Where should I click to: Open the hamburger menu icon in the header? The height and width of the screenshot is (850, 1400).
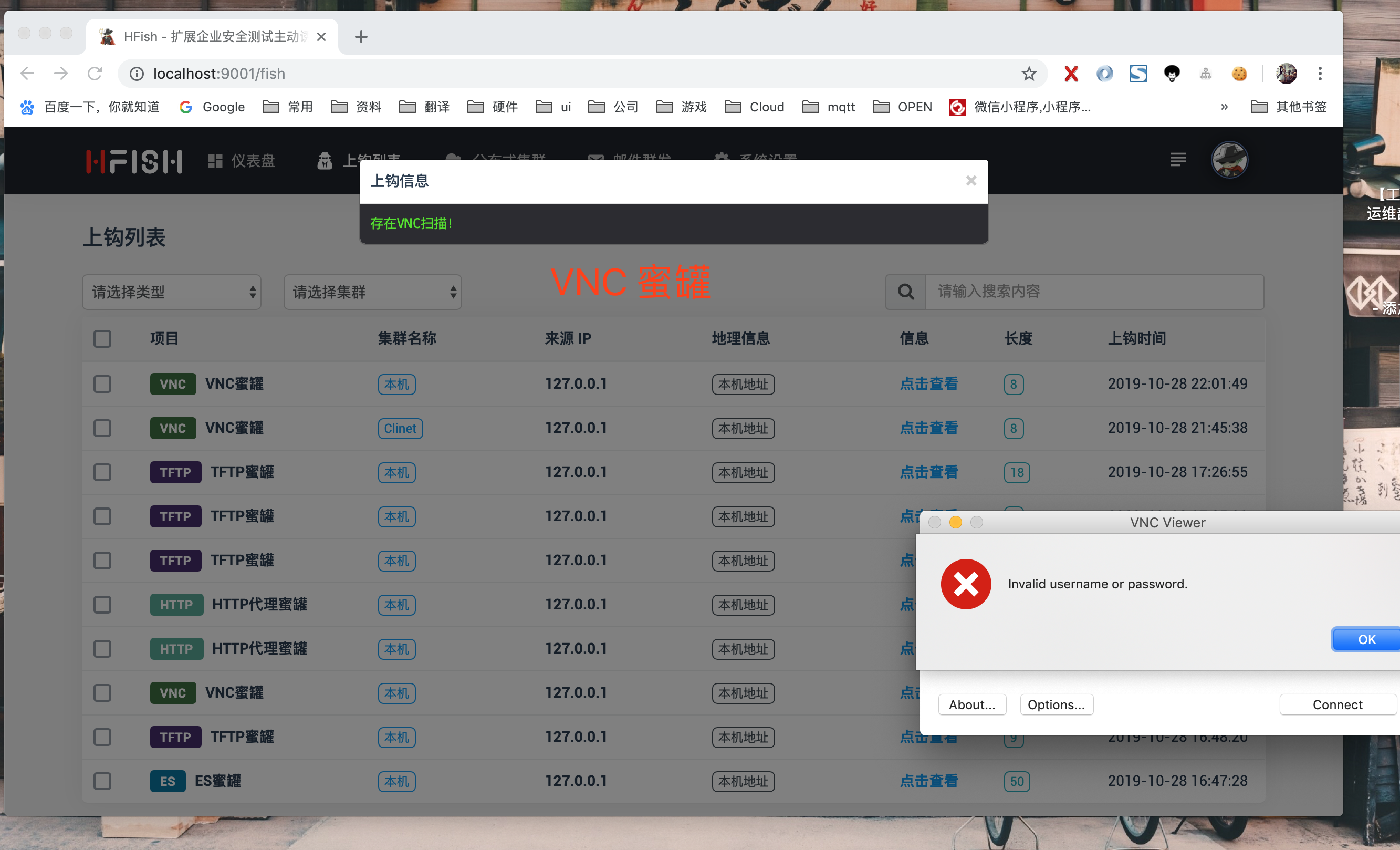click(x=1178, y=160)
